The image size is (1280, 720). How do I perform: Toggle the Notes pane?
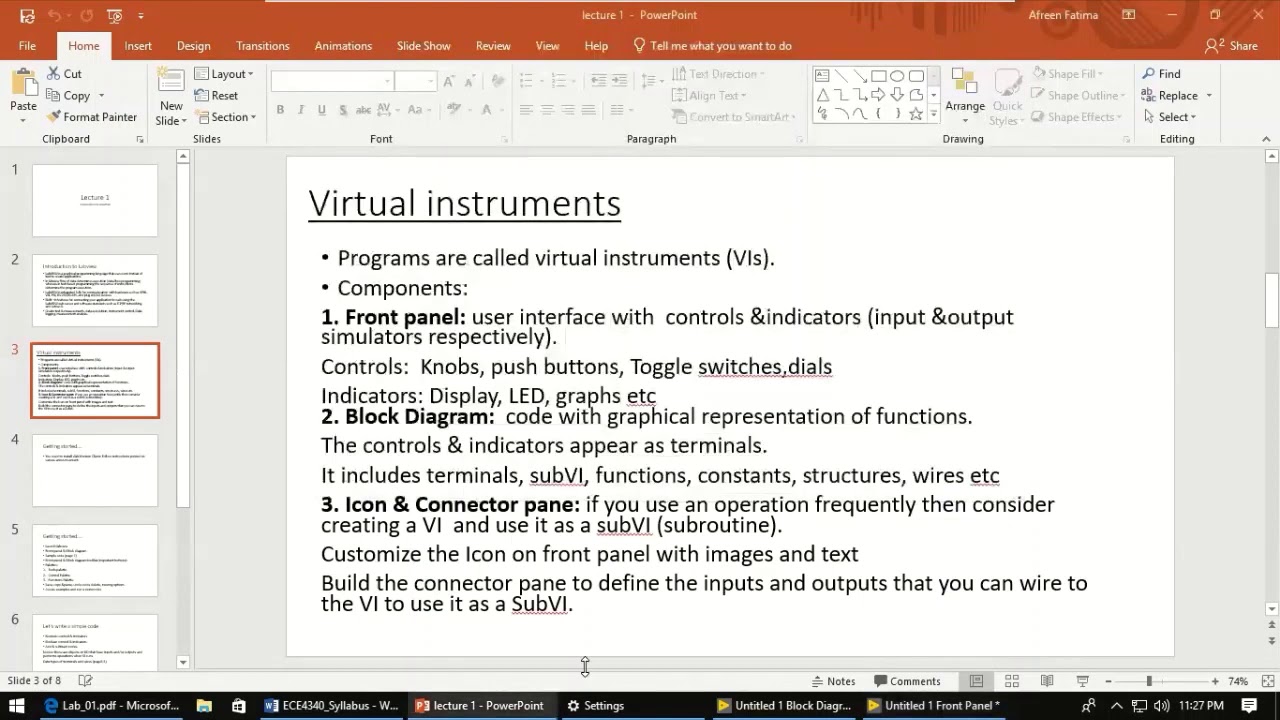tap(833, 681)
